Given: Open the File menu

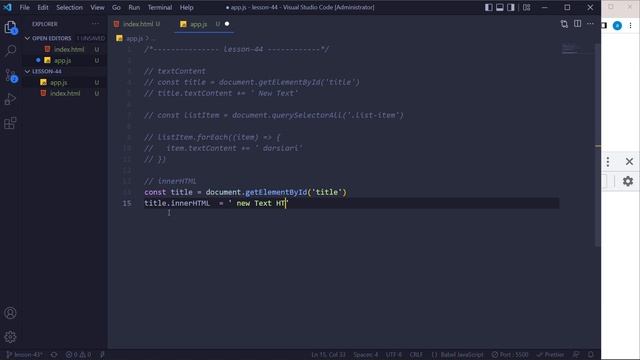Looking at the screenshot, I should click(x=24, y=7).
